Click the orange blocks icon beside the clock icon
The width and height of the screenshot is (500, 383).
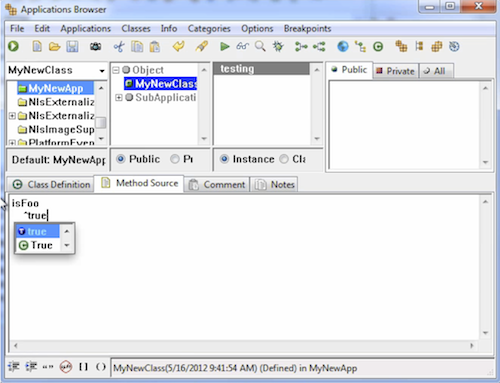click(x=437, y=47)
